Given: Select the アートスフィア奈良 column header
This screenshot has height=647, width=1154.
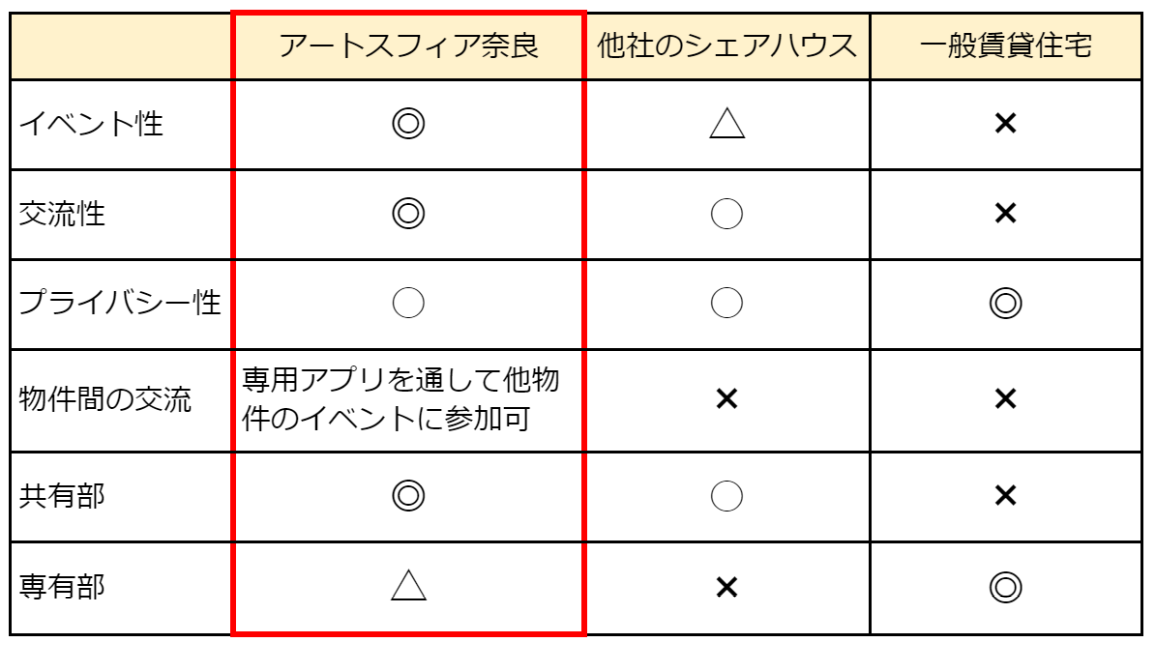Looking at the screenshot, I should pos(408,46).
